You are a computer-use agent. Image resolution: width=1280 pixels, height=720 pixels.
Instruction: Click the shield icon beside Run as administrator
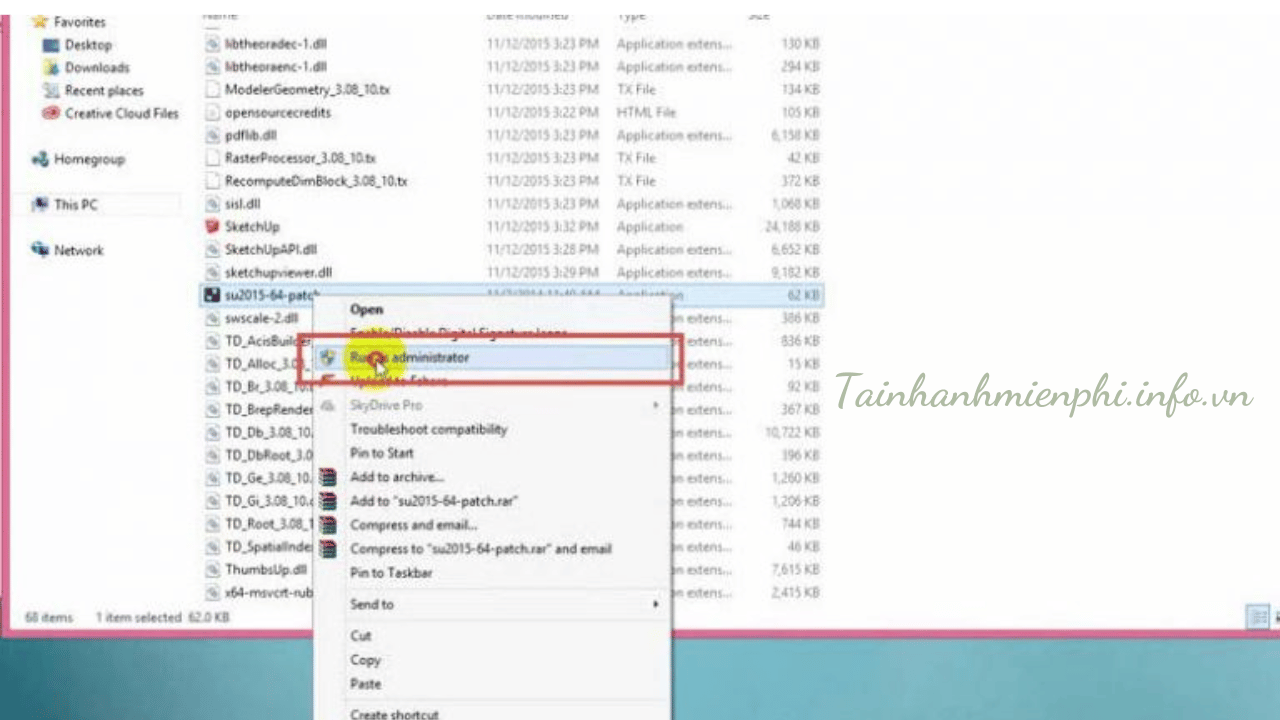(x=328, y=357)
